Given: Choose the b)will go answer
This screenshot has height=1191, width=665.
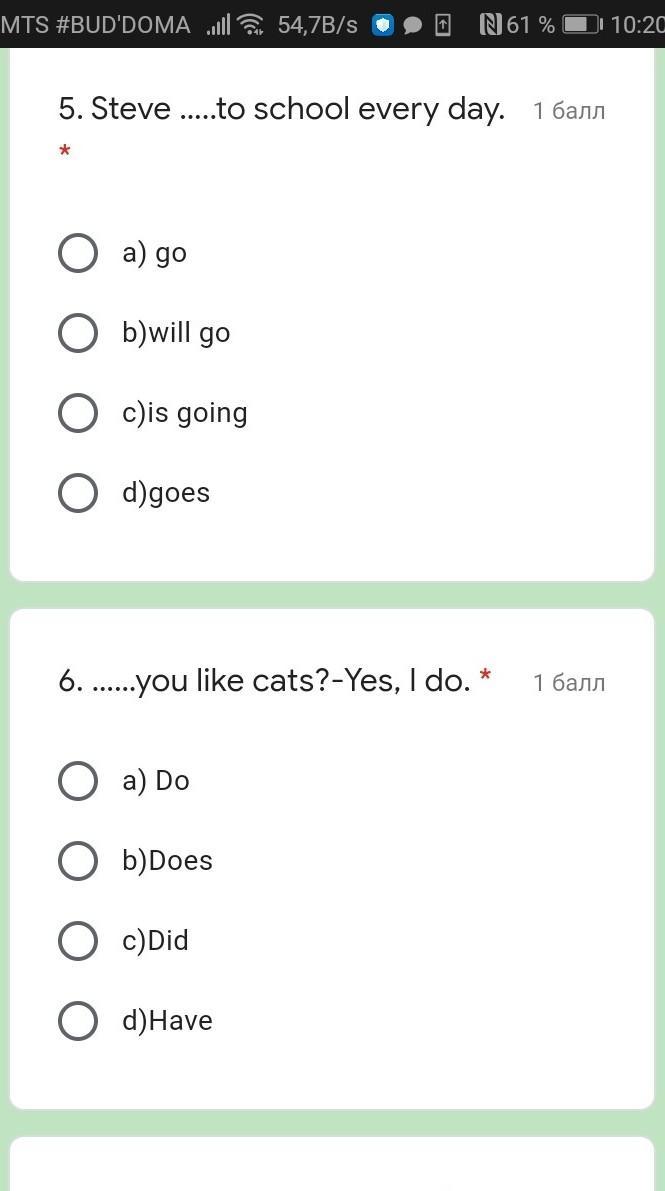Looking at the screenshot, I should click(78, 333).
